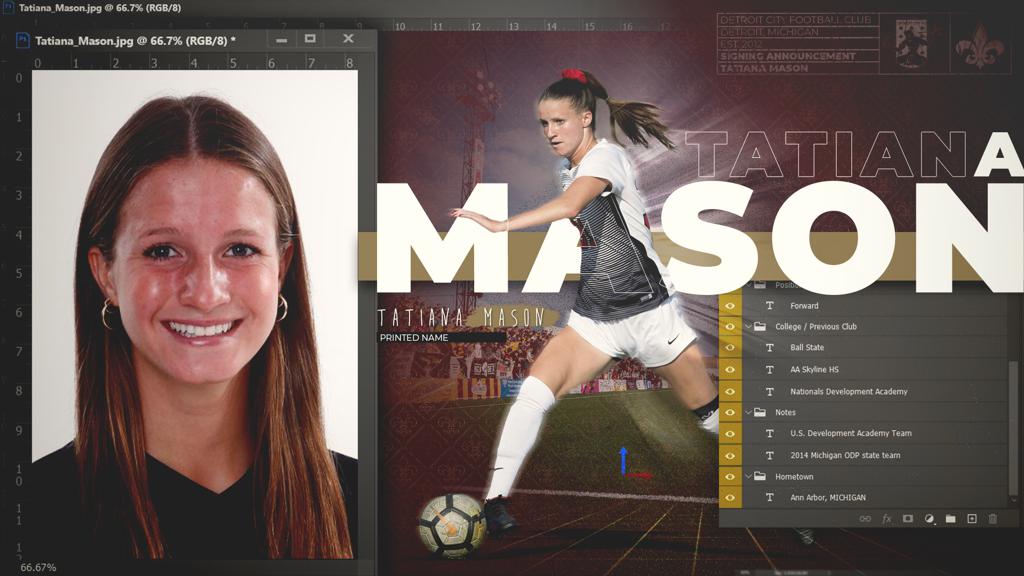
Task: Select the Hometown group name
Action: coord(794,477)
